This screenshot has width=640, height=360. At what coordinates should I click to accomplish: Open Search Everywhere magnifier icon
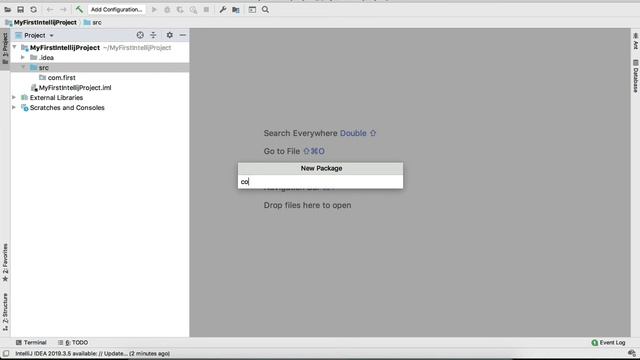coord(265,9)
